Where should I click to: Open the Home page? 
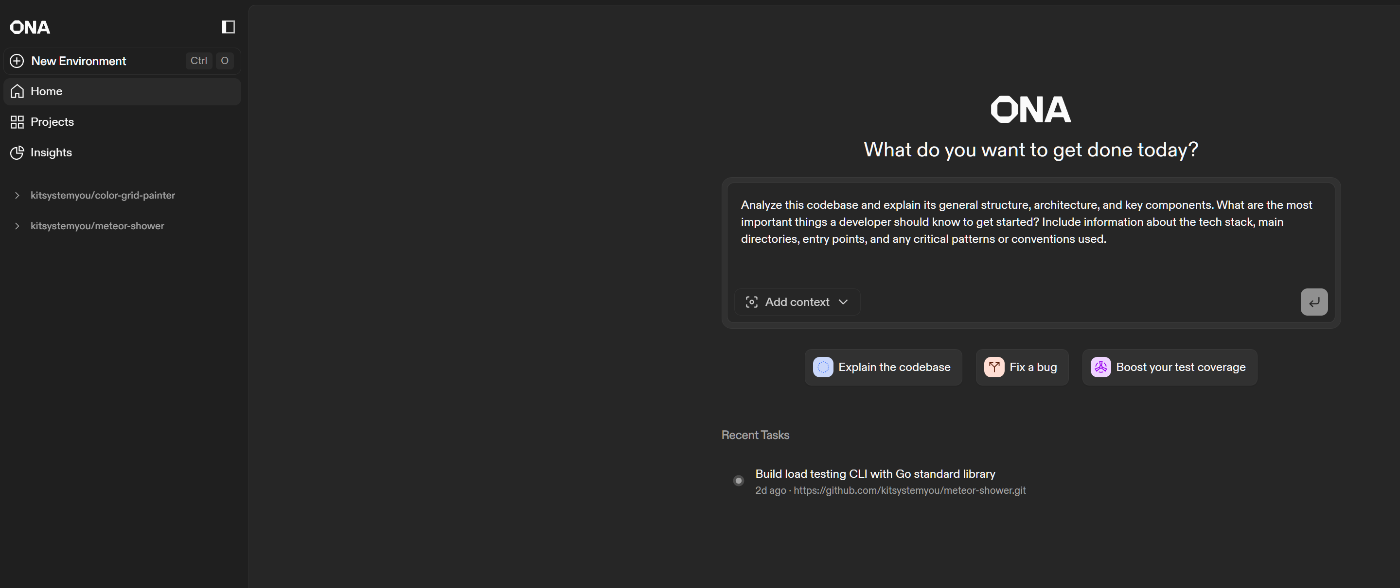[122, 91]
